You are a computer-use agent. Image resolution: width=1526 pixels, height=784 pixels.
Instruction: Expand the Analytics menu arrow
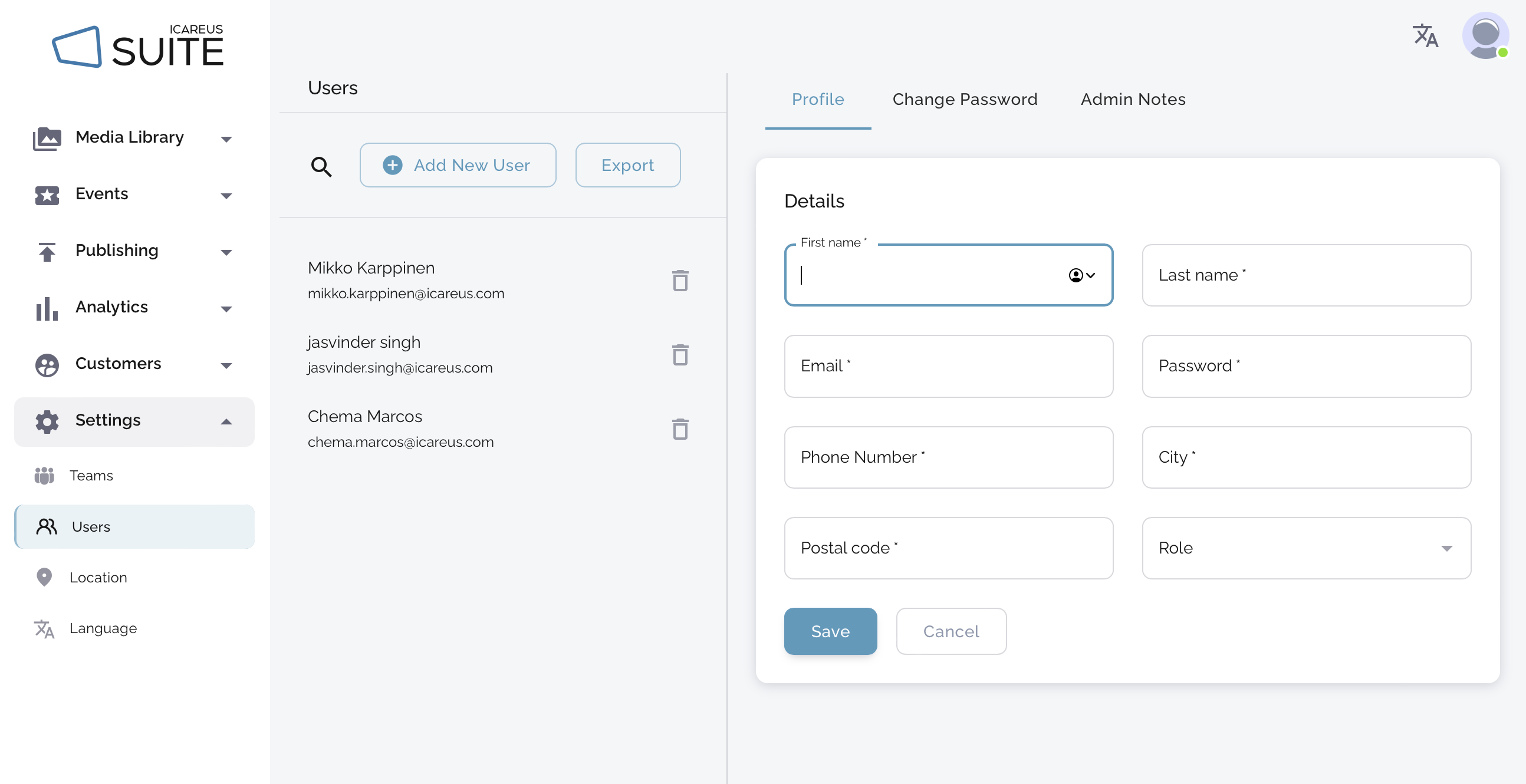coord(226,308)
